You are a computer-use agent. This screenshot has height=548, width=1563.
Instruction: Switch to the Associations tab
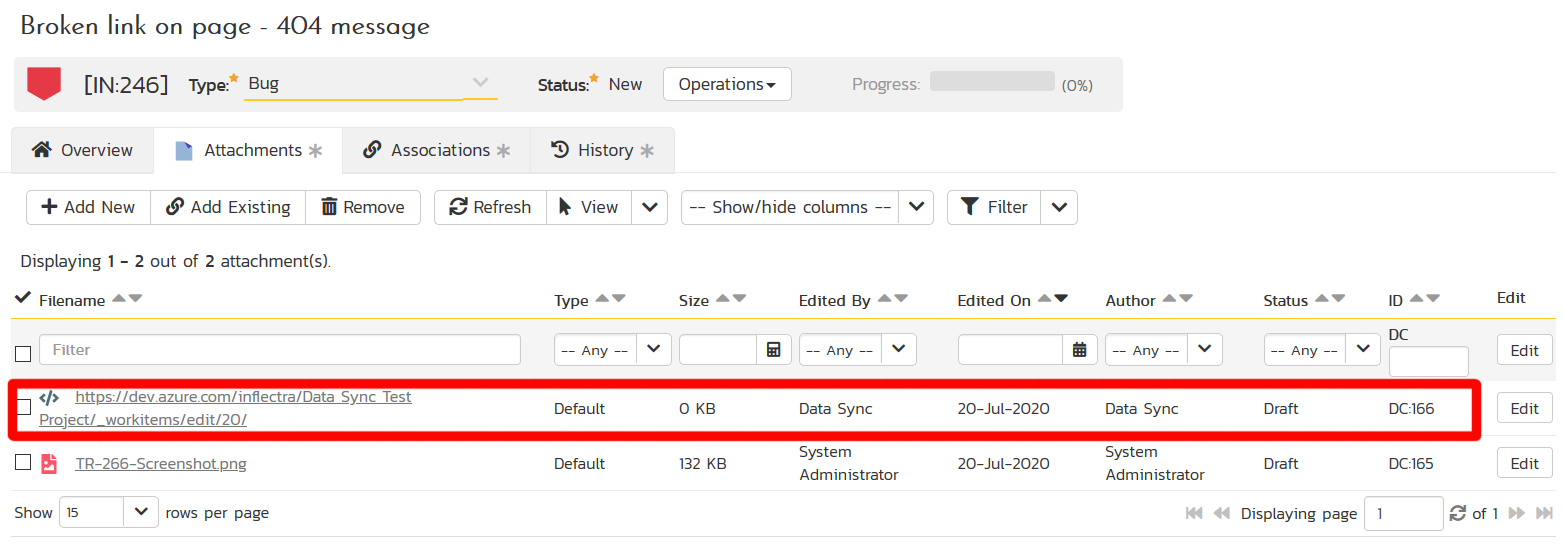(x=436, y=150)
